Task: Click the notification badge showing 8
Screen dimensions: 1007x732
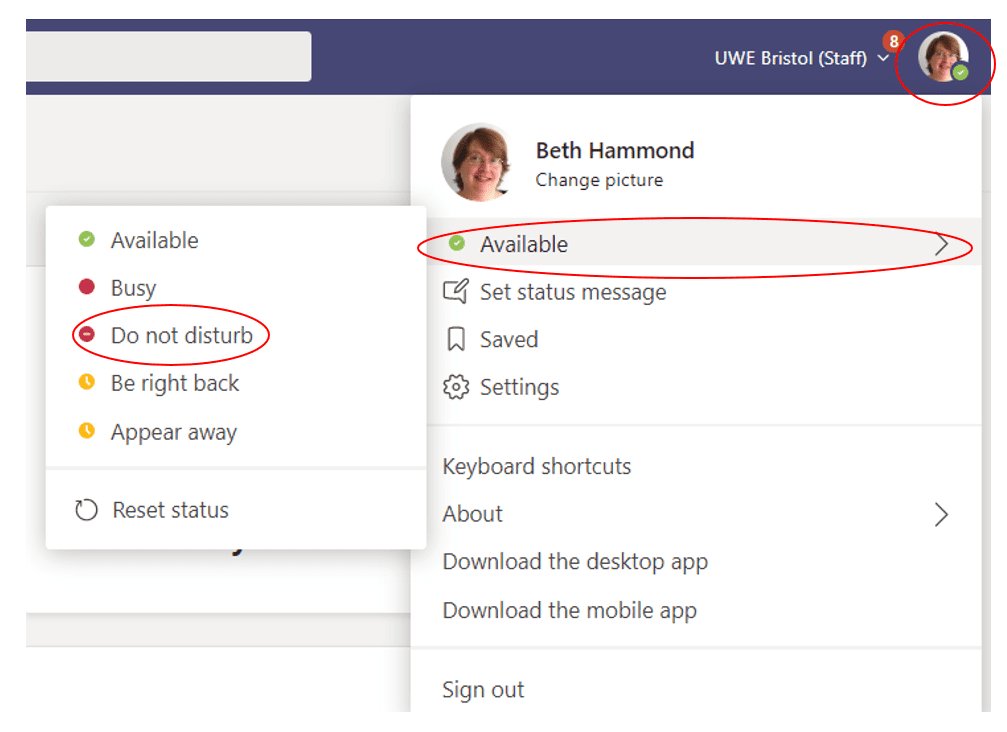Action: tap(893, 42)
